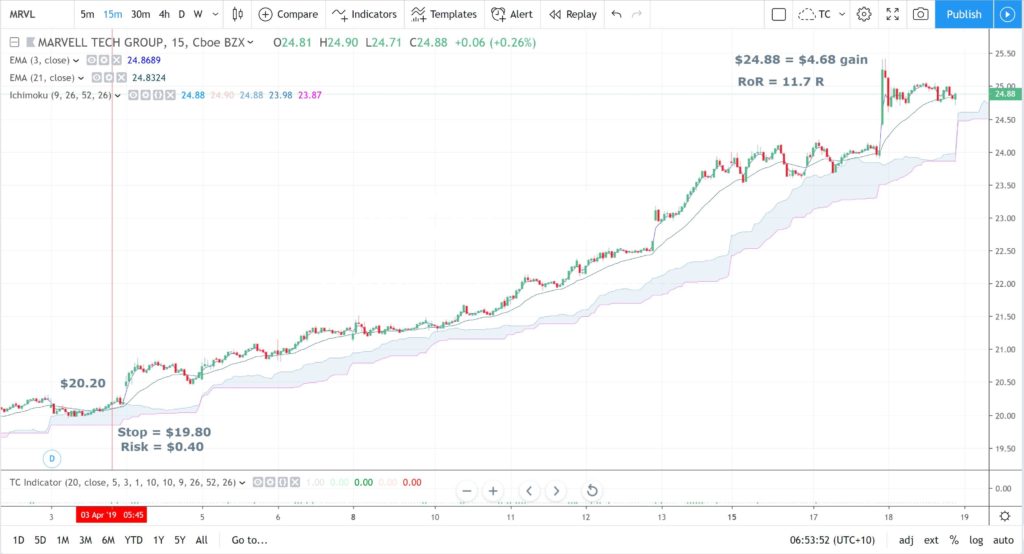Reset chart view circular arrow icon
The width and height of the screenshot is (1024, 554).
click(592, 491)
